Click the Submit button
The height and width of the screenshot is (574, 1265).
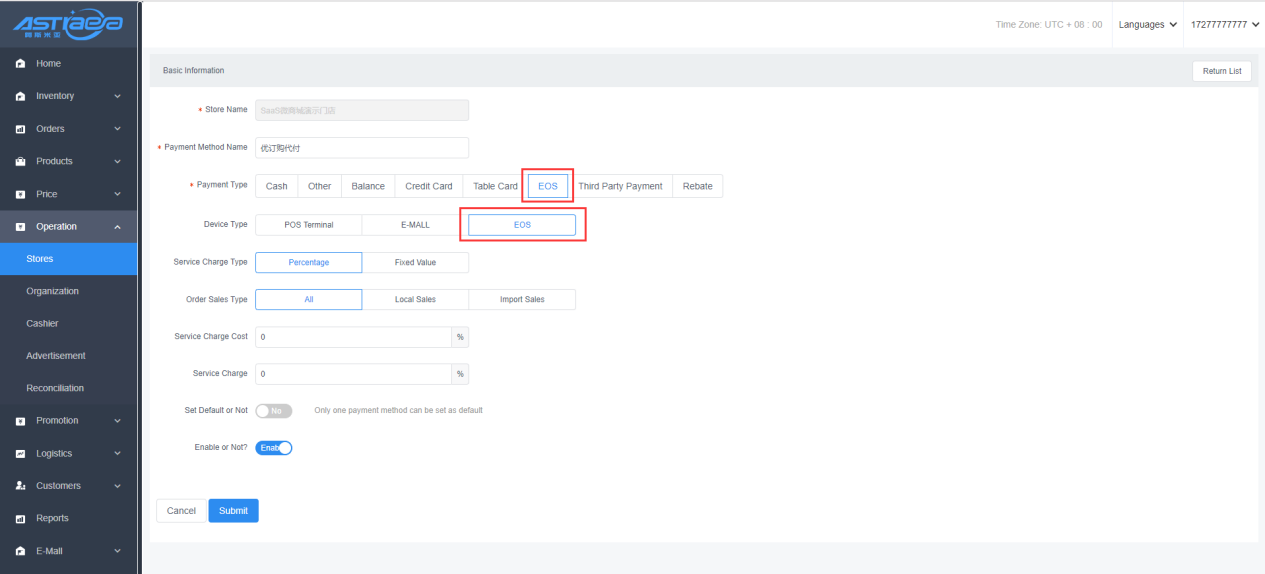pos(233,511)
